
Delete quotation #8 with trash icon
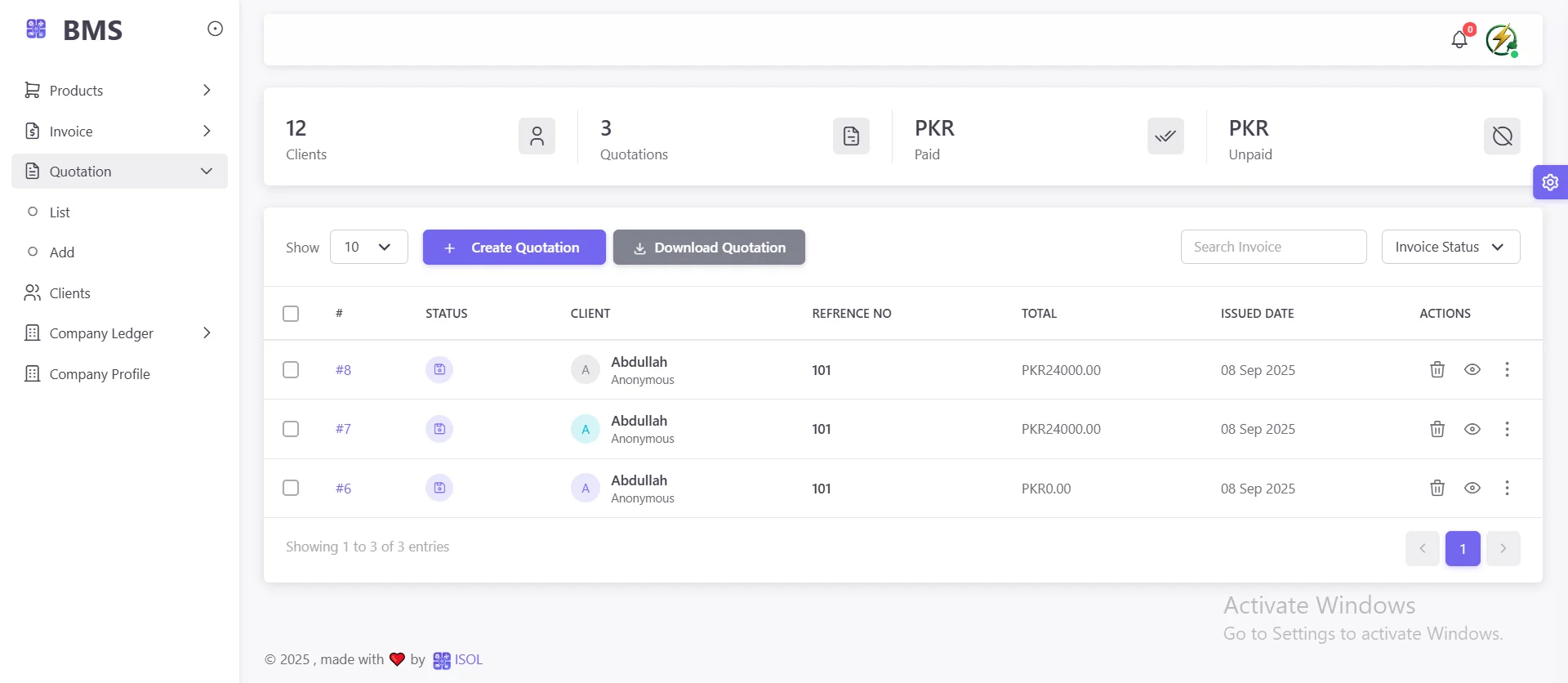[x=1437, y=369]
